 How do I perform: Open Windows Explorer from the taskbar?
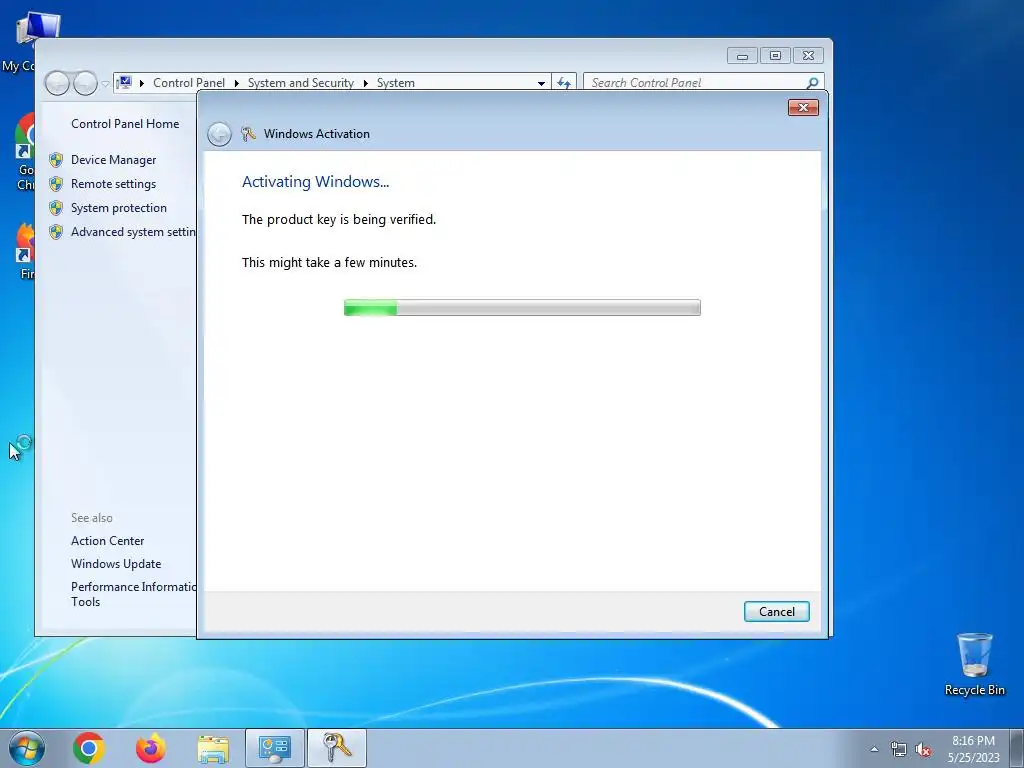(x=213, y=748)
